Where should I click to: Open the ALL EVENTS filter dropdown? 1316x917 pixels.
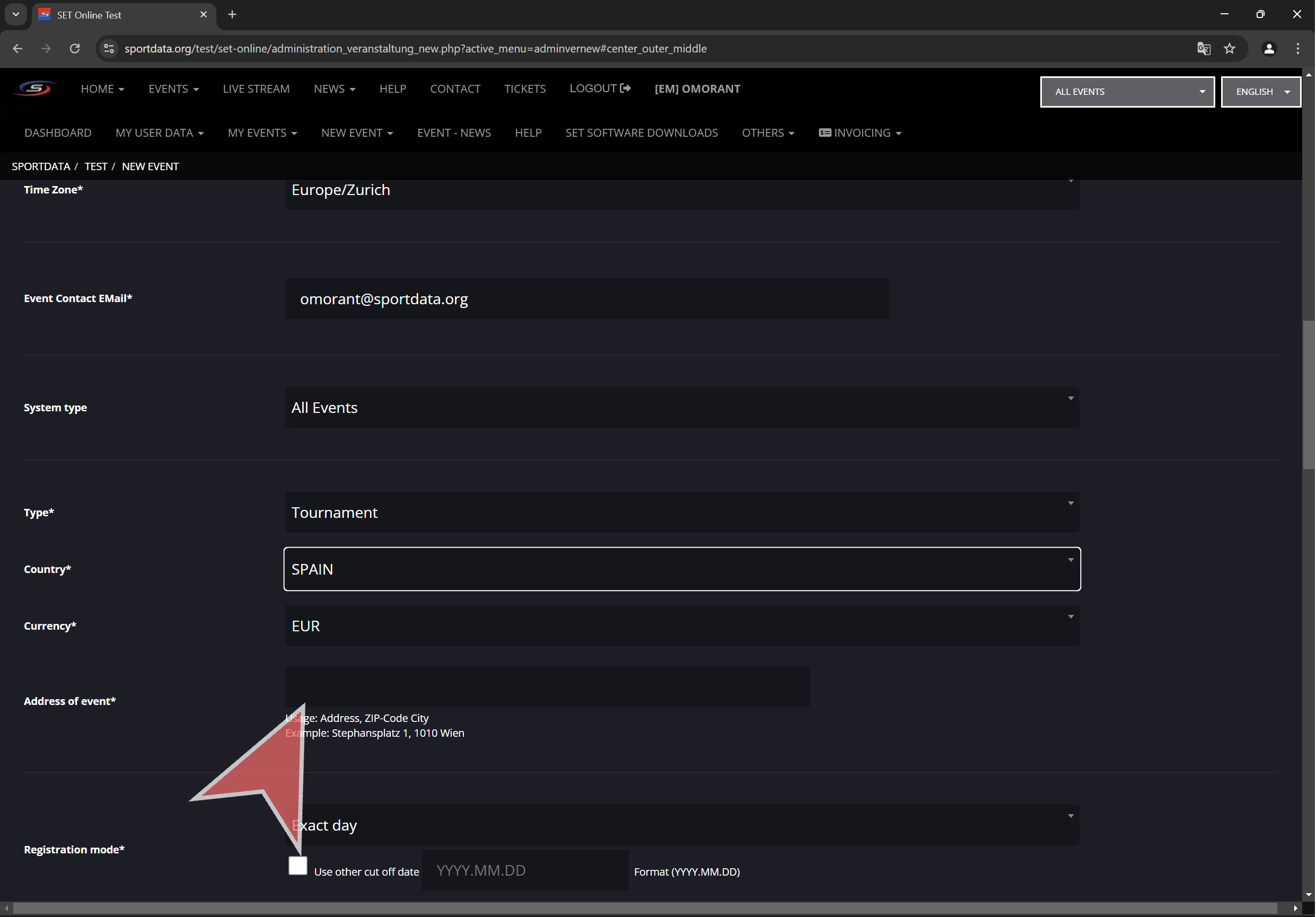1127,92
